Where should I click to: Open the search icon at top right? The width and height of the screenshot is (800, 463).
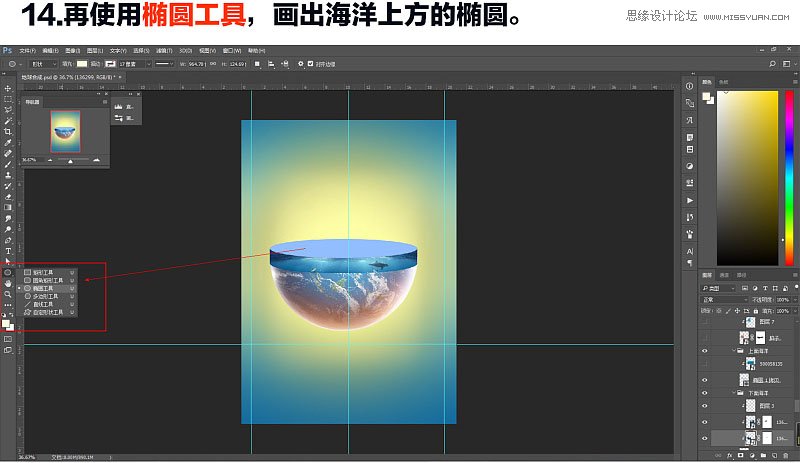coord(772,64)
